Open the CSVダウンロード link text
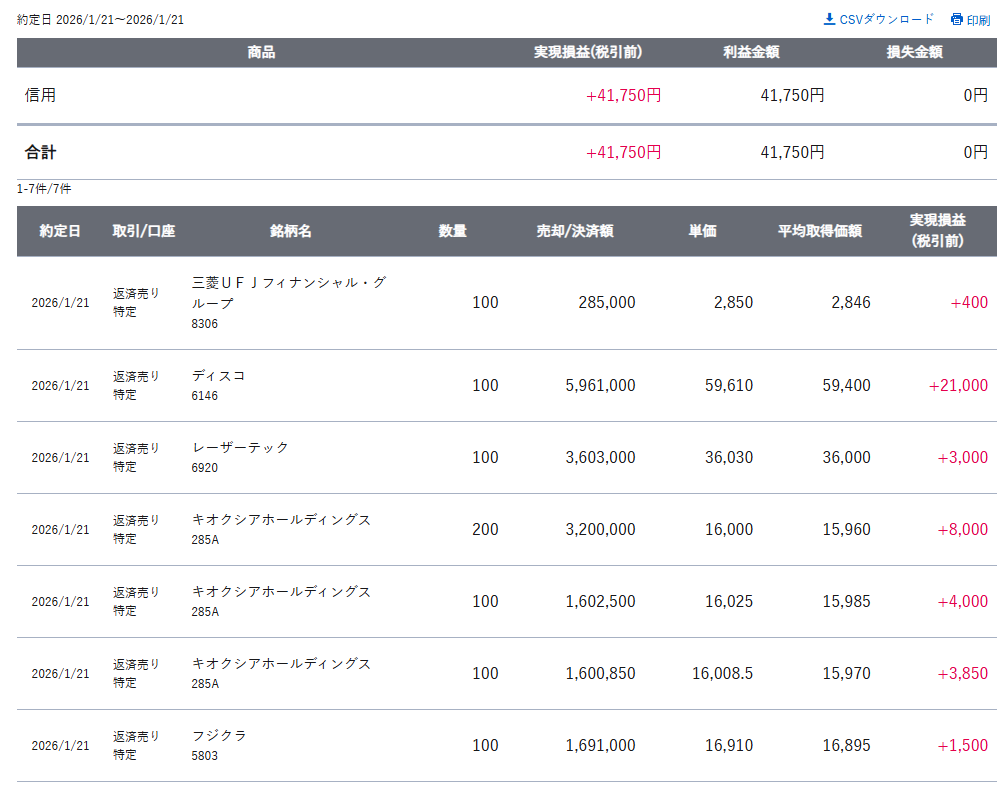 point(886,19)
